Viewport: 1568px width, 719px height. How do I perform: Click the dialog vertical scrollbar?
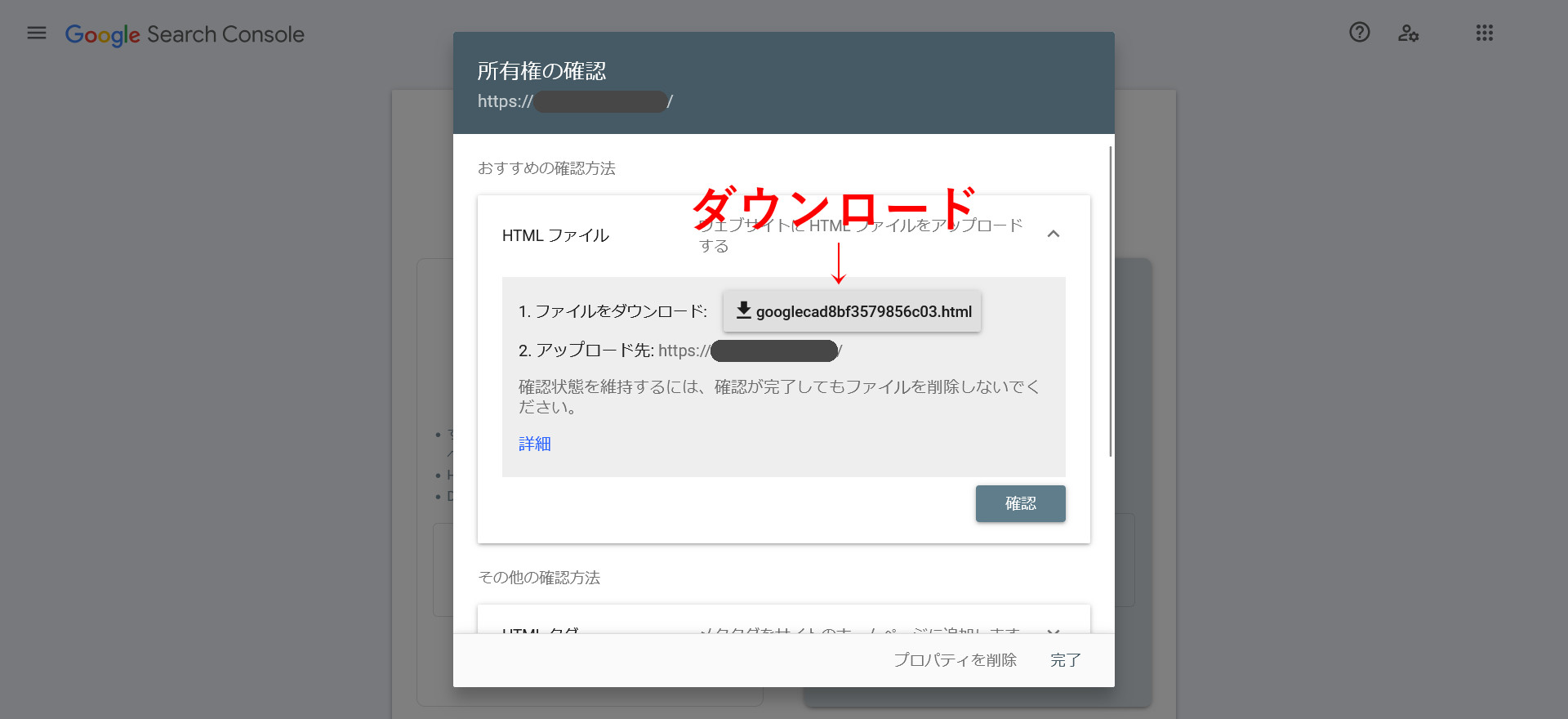(x=1111, y=301)
